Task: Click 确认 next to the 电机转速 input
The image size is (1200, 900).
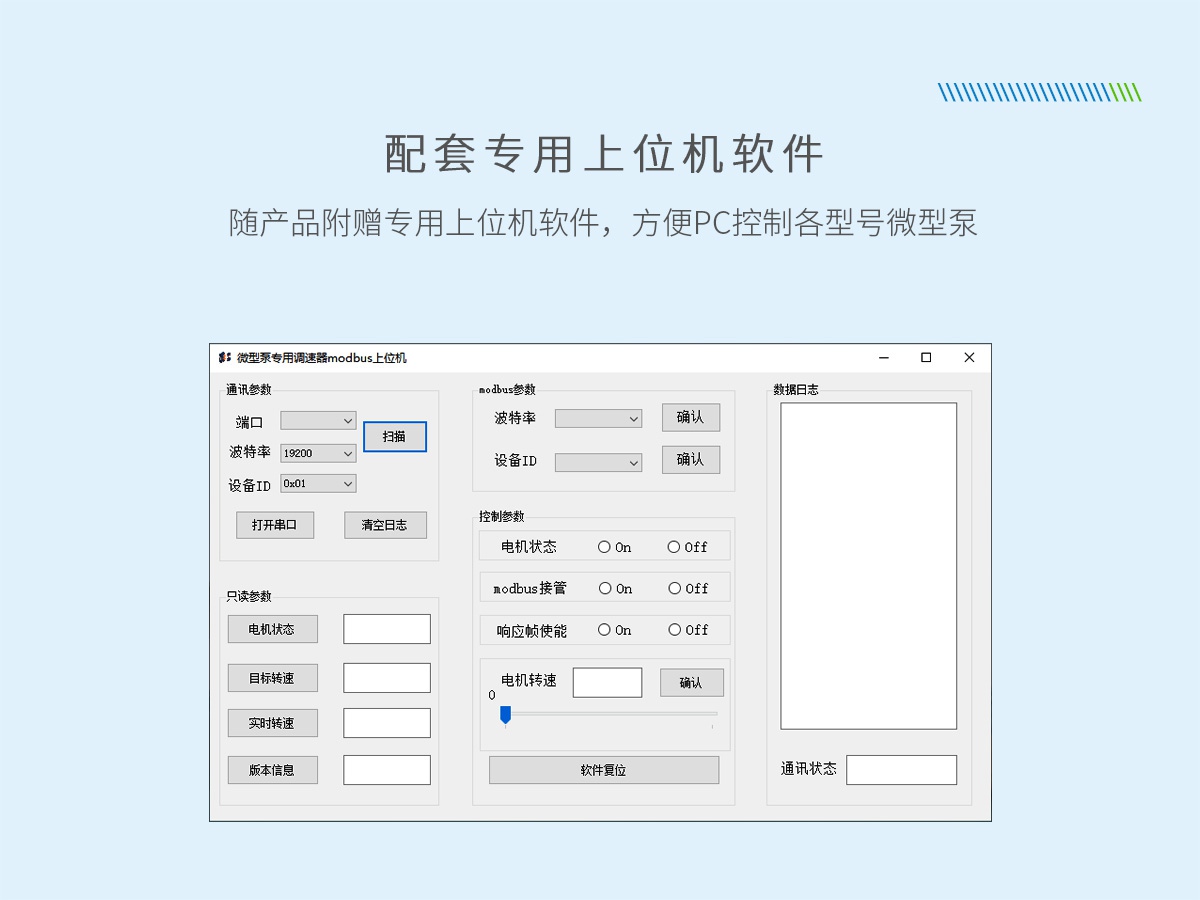Action: click(x=691, y=682)
